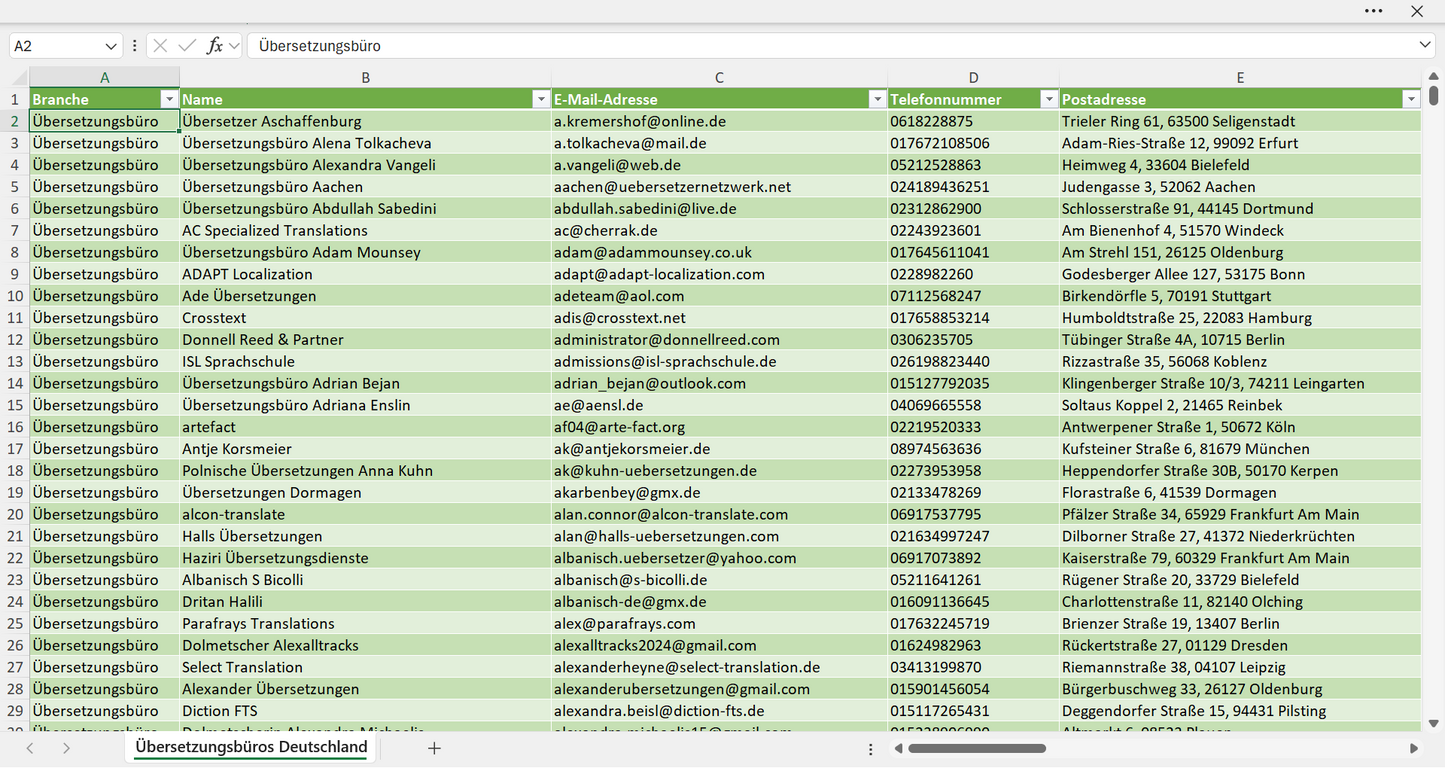The height and width of the screenshot is (768, 1445).
Task: Click the tab bar resize dots handle
Action: pos(871,748)
